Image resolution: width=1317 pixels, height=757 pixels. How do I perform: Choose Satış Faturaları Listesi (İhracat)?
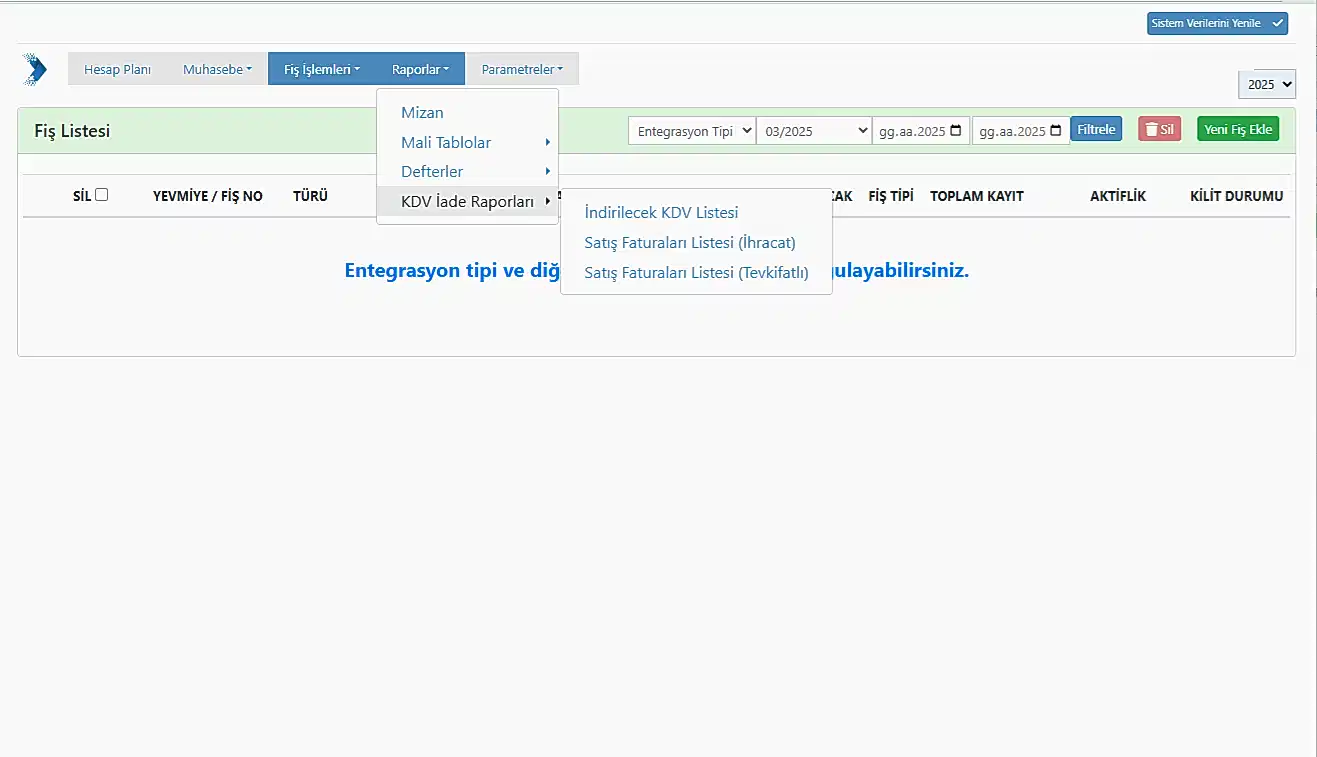(689, 242)
